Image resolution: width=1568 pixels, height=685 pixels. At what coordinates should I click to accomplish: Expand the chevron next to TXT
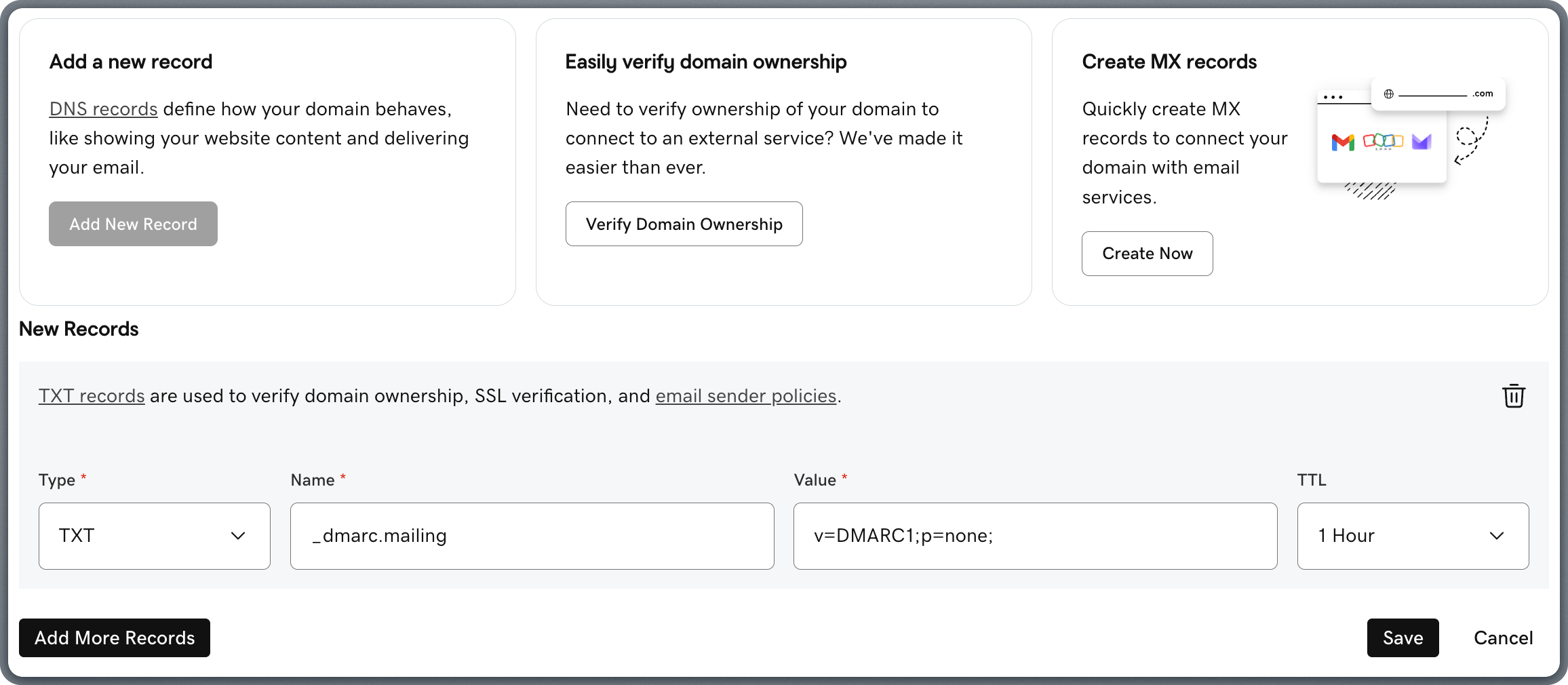(x=239, y=536)
